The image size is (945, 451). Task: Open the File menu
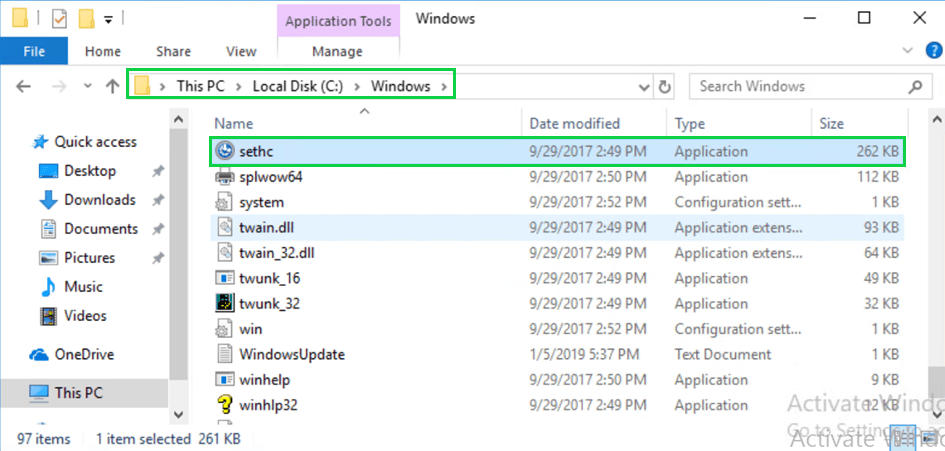(x=34, y=51)
